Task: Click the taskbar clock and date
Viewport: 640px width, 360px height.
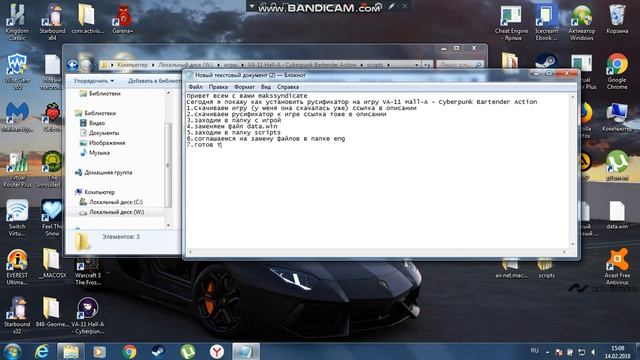Action: pos(618,352)
